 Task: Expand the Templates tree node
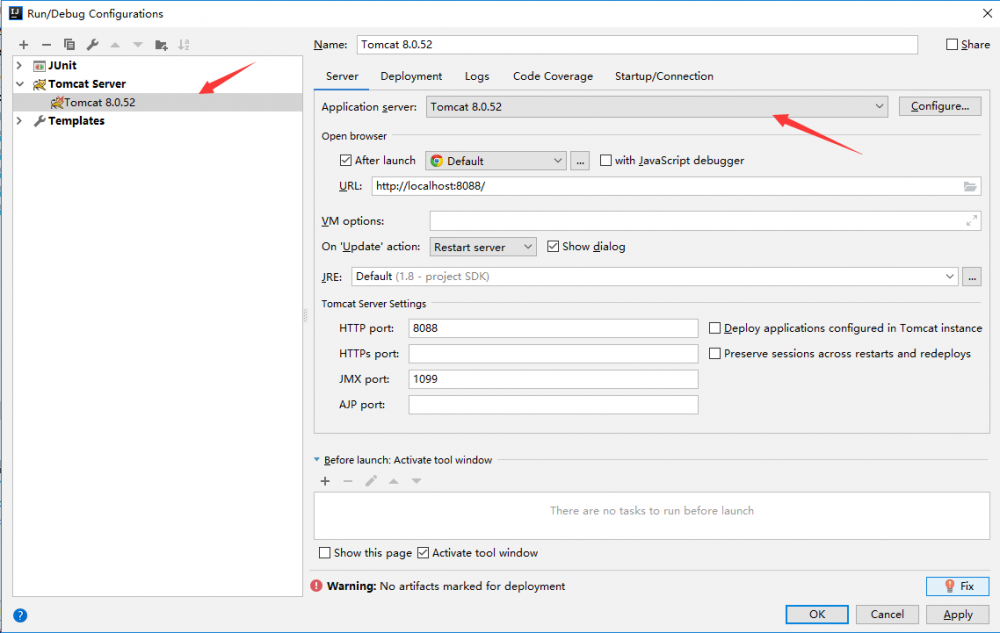(x=19, y=120)
